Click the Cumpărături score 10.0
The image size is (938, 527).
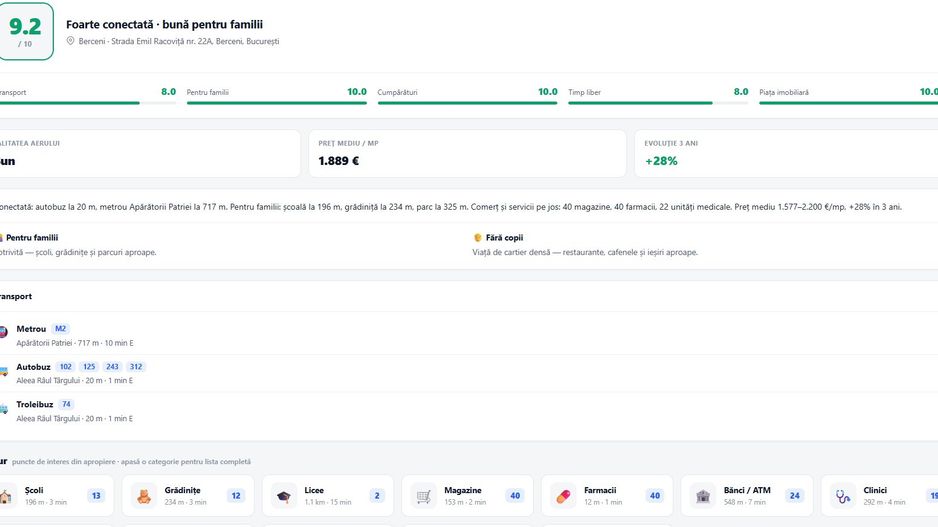click(547, 92)
